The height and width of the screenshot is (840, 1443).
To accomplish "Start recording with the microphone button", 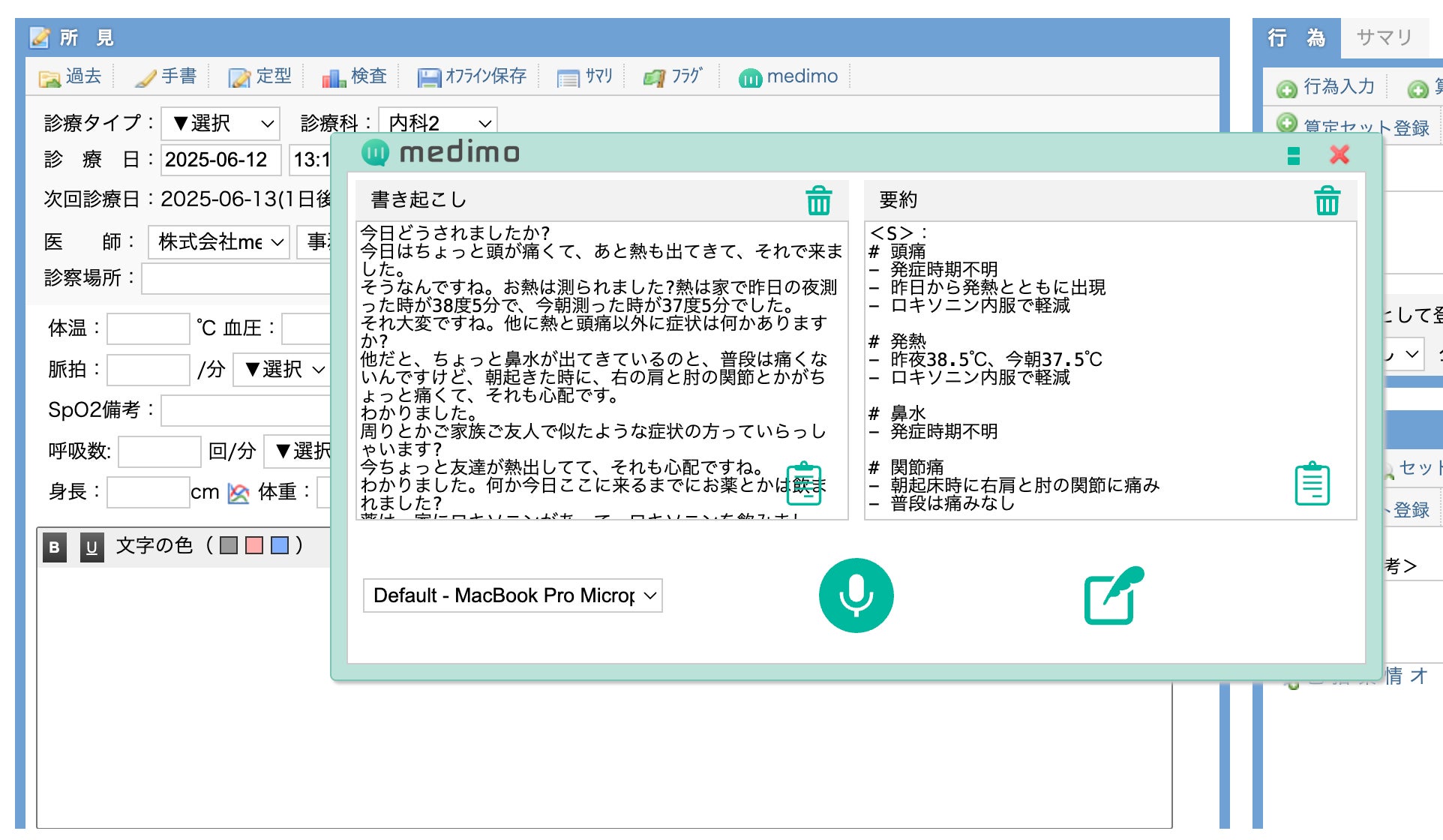I will [x=856, y=595].
